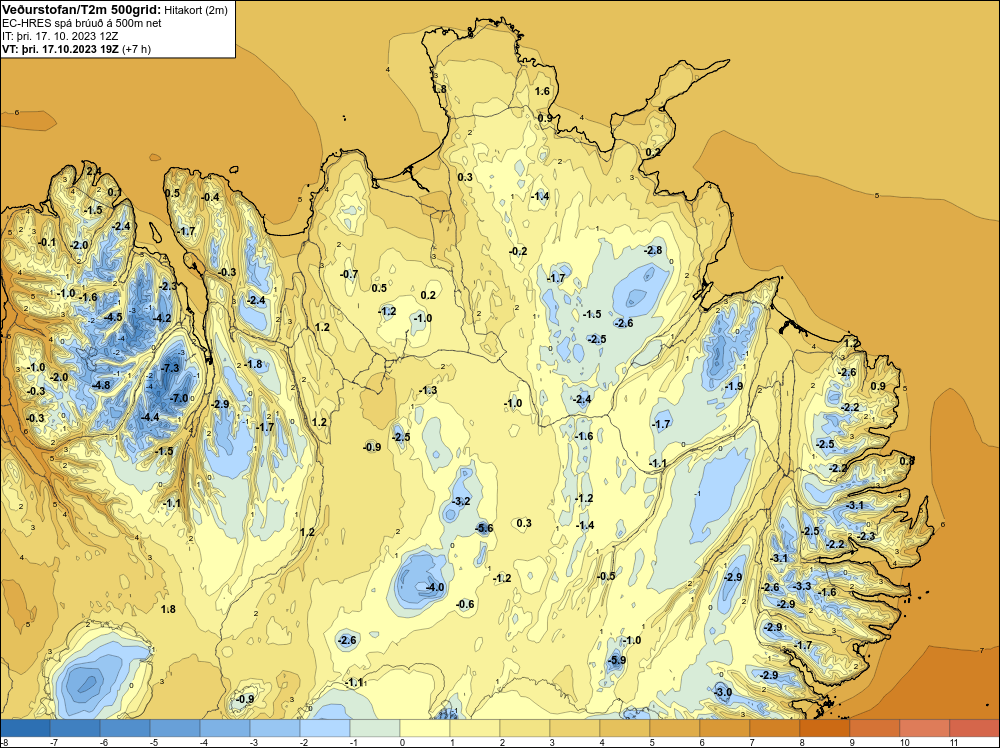
Task: Click the 'EC-HRES spá brúuð á 500m net' line
Action: coord(82,23)
